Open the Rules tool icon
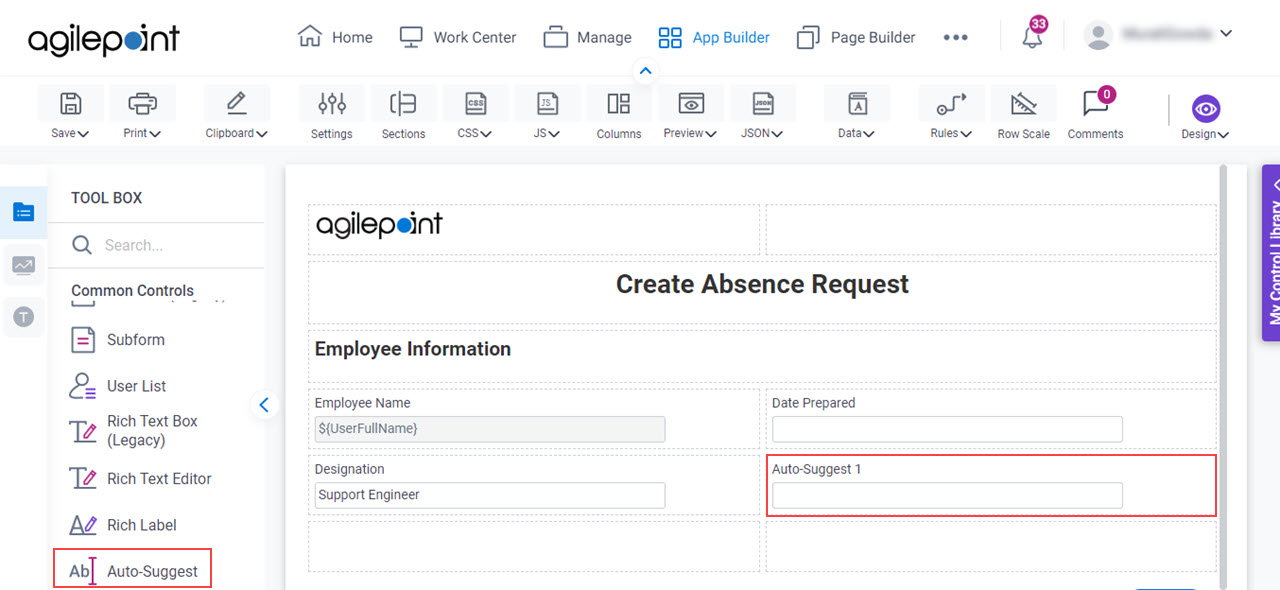This screenshot has width=1280, height=590. coord(951,104)
